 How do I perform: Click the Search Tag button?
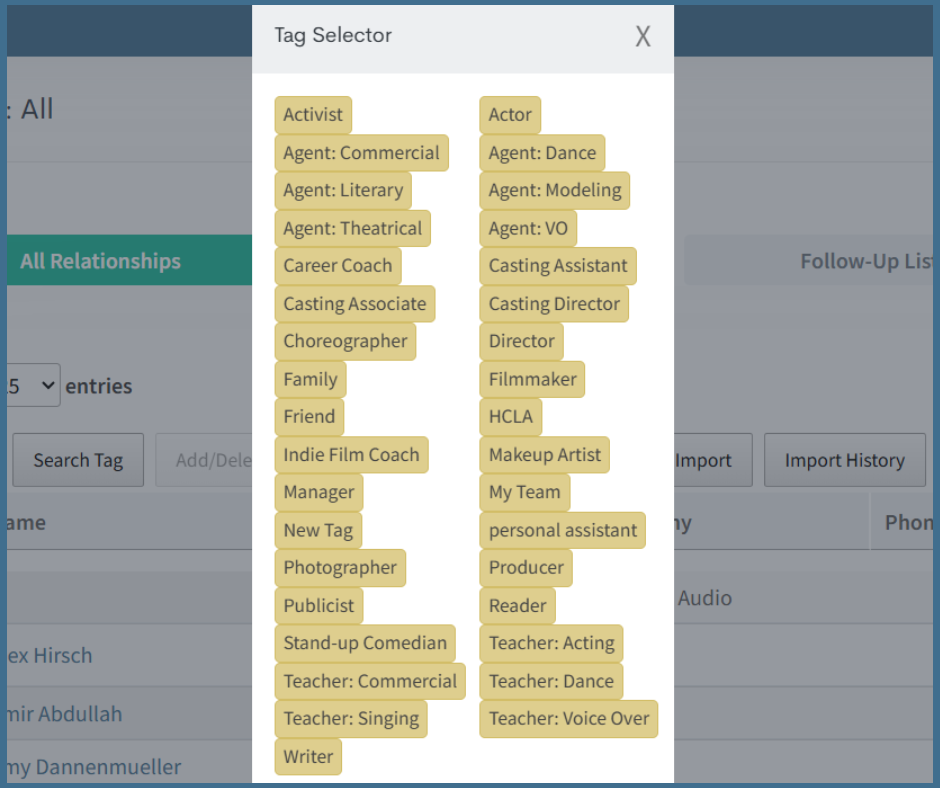point(78,461)
